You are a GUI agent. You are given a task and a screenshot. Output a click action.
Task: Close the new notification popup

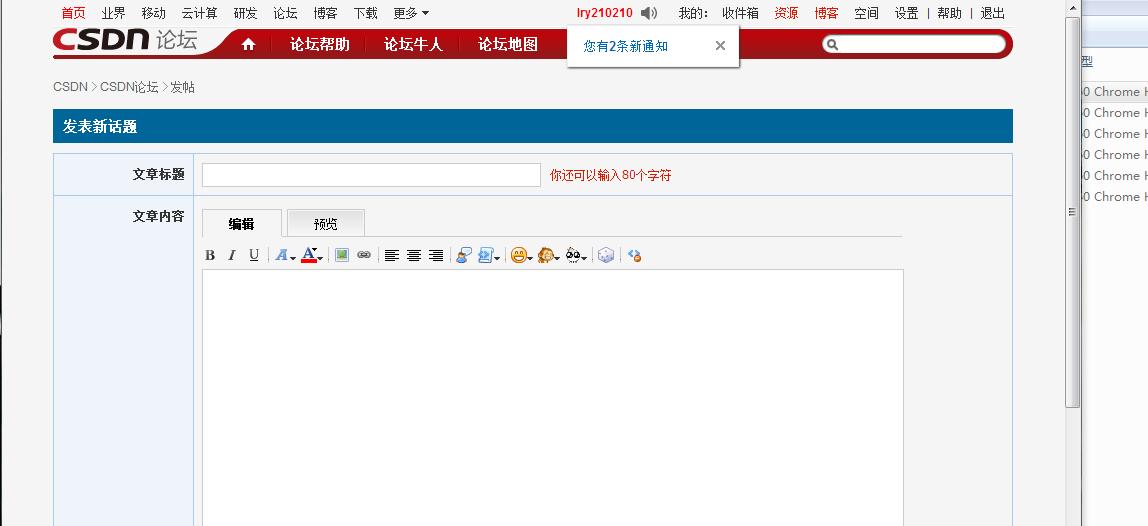click(x=720, y=46)
